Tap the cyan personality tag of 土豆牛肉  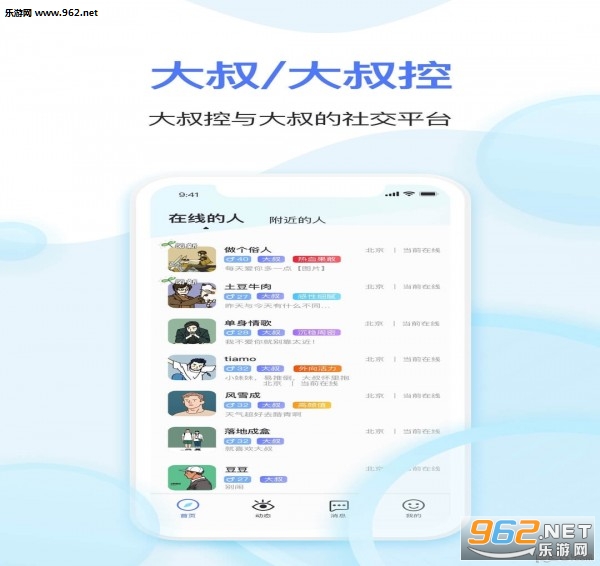tap(317, 296)
